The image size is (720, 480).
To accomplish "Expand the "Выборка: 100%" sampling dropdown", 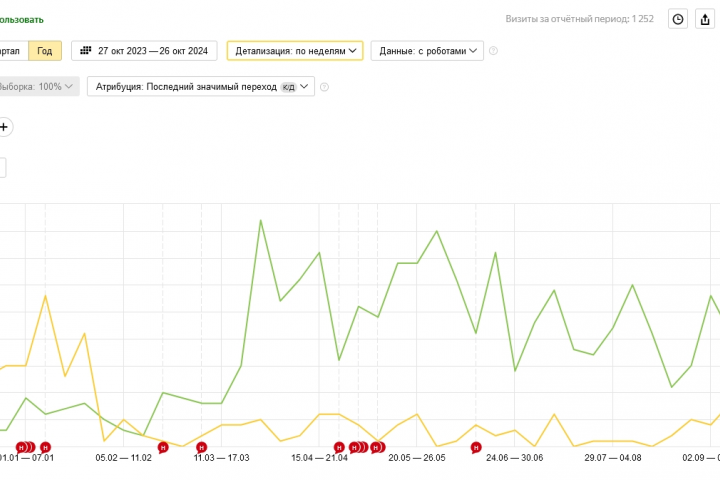I will click(38, 87).
